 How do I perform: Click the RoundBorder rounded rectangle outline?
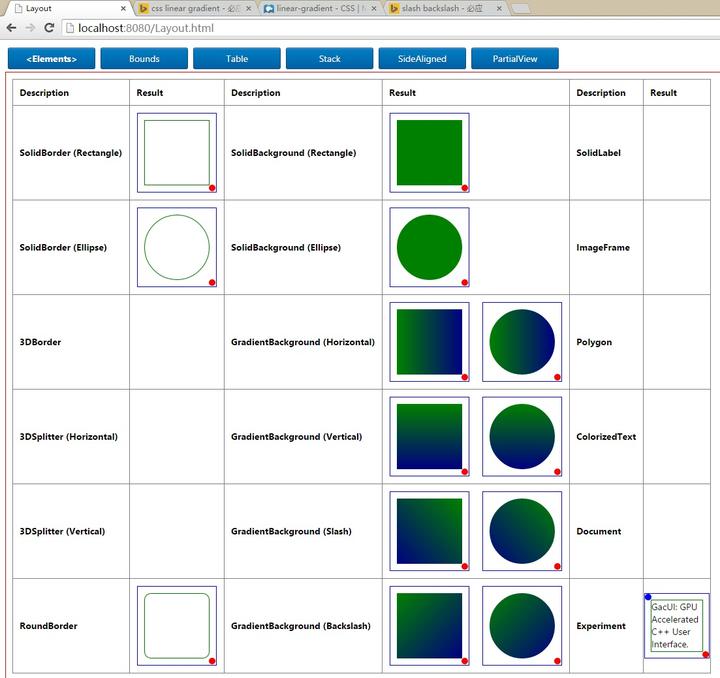[x=177, y=626]
